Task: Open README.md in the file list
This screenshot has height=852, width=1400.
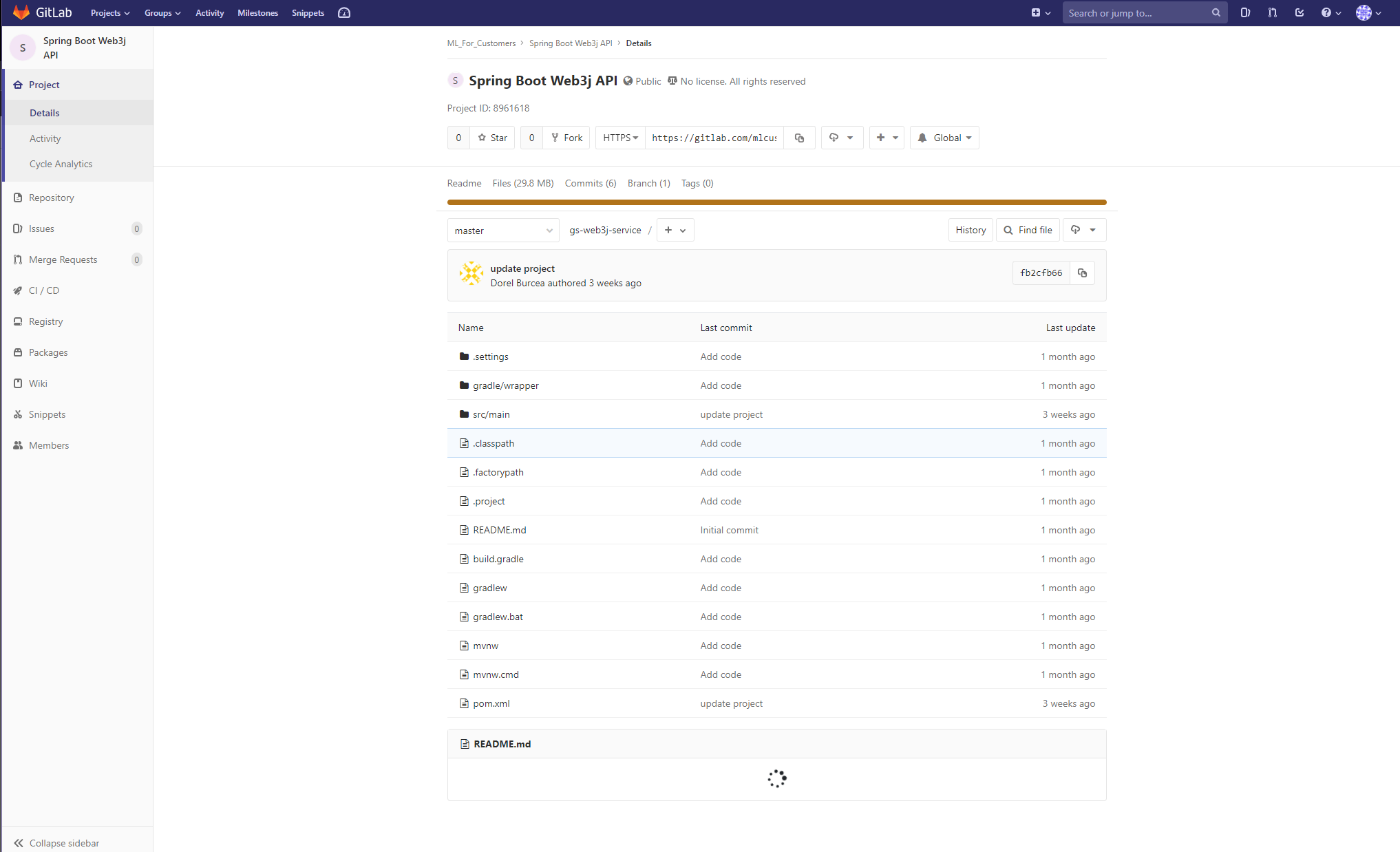Action: [x=500, y=530]
